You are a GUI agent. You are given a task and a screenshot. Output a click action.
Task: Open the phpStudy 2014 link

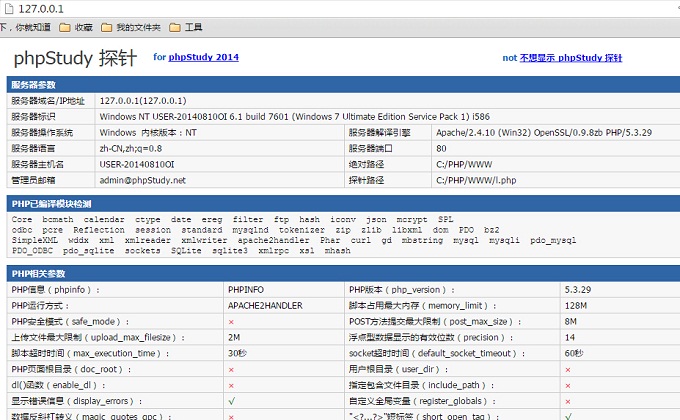pyautogui.click(x=203, y=57)
